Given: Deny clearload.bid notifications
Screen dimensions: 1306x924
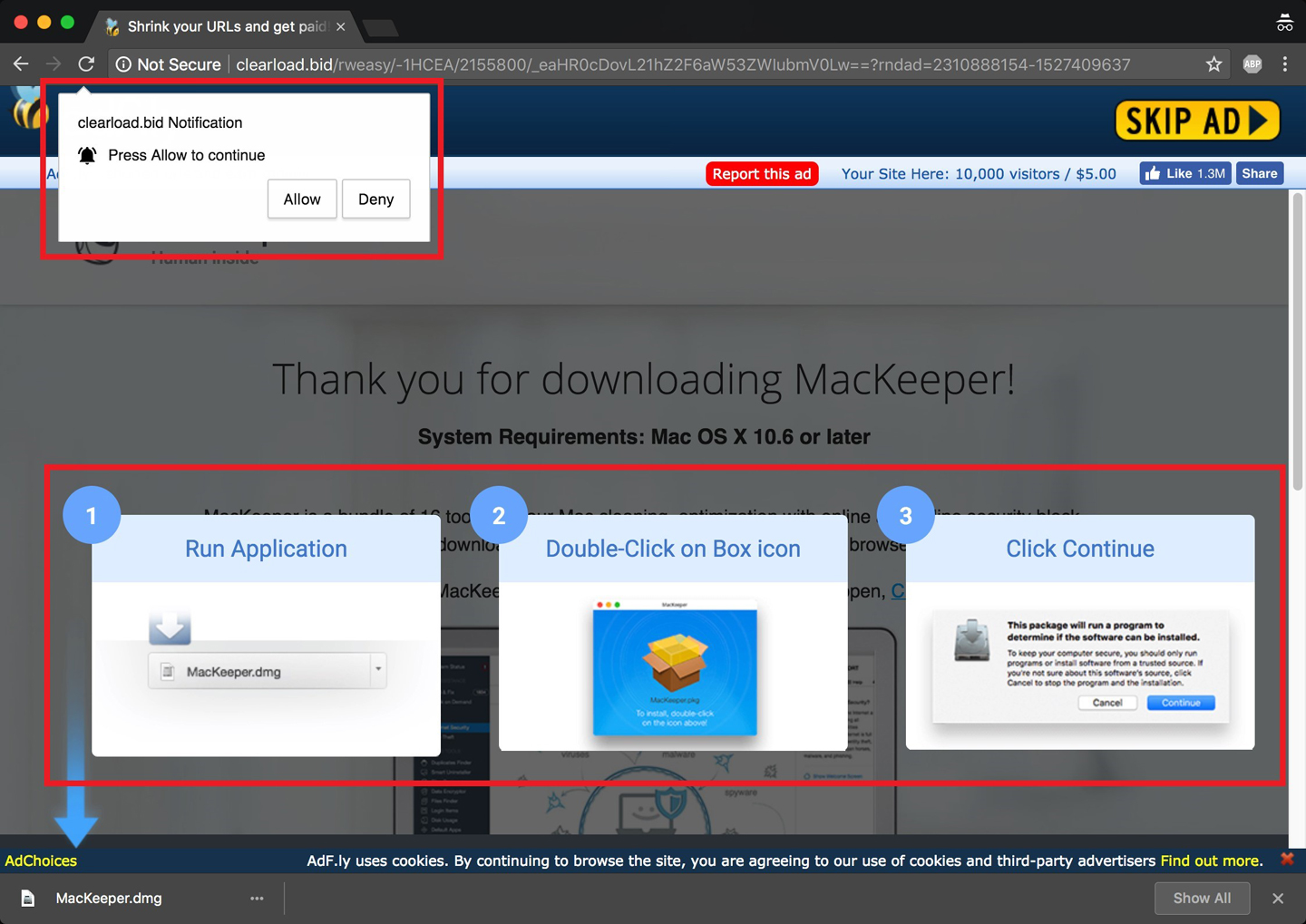Looking at the screenshot, I should 375,199.
